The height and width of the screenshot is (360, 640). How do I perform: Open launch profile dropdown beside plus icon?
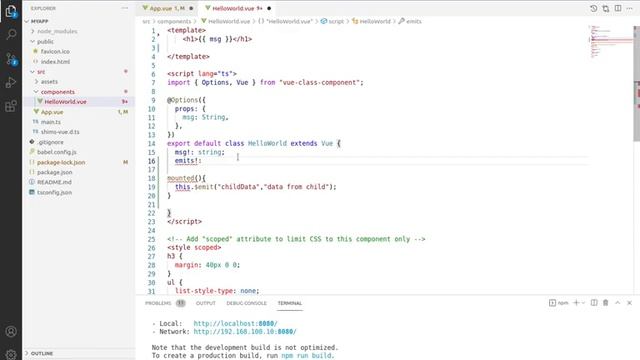[x=583, y=303]
